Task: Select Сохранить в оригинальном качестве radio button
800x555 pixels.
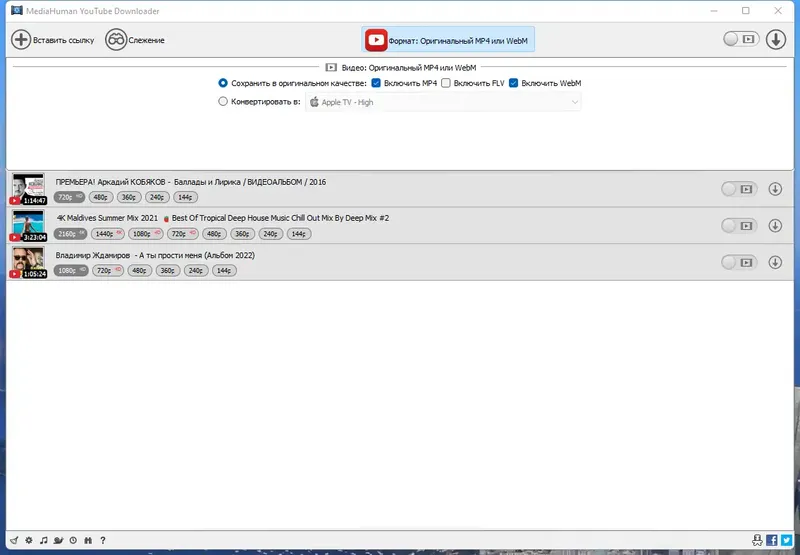Action: [x=223, y=83]
